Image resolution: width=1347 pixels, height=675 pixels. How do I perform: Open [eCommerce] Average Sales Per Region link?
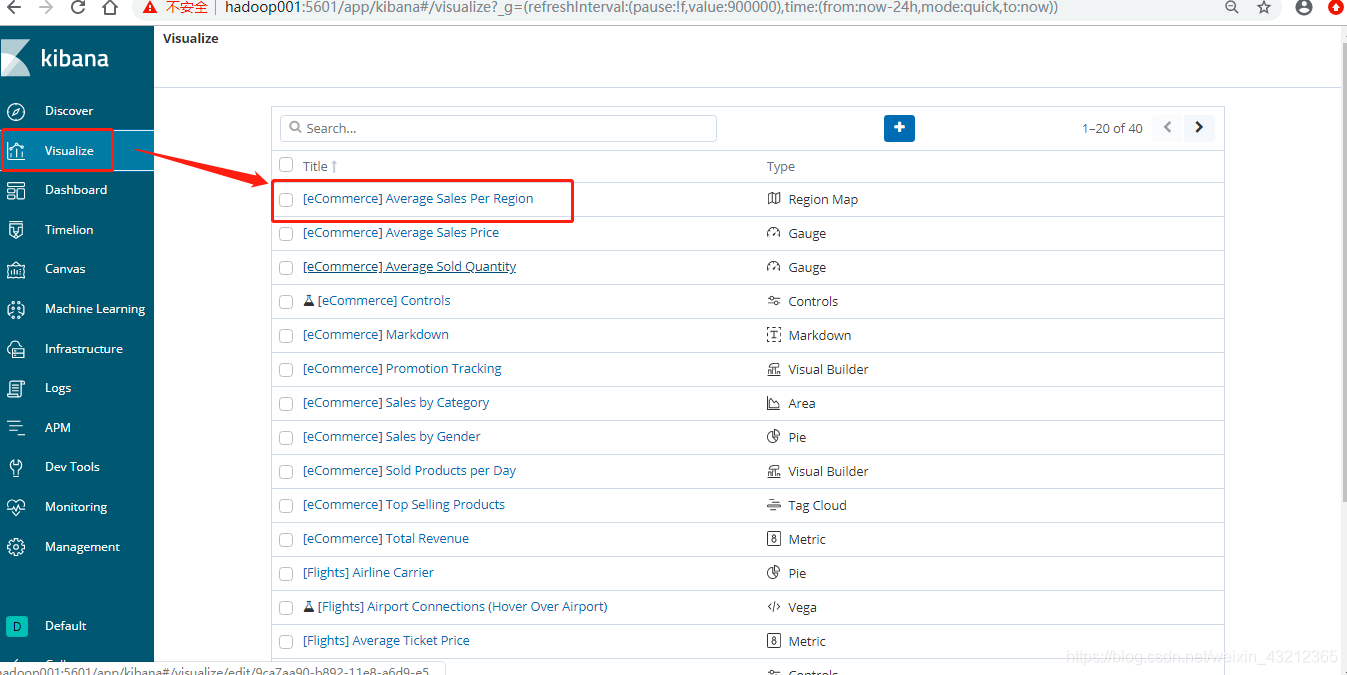pos(418,199)
